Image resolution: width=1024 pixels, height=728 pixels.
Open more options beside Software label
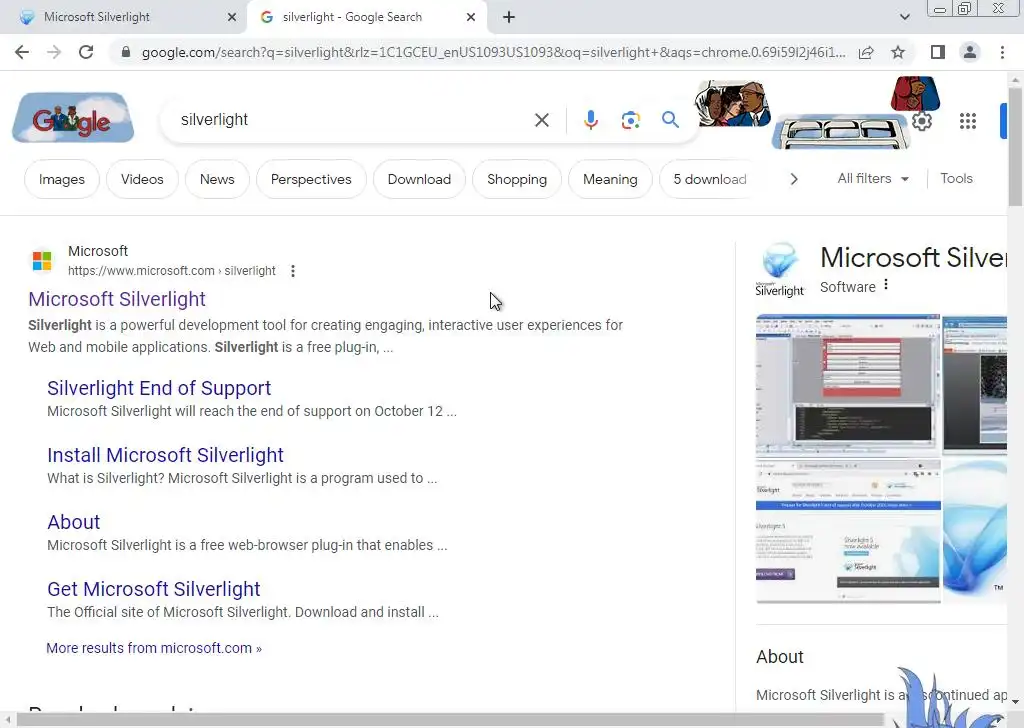[x=886, y=285]
